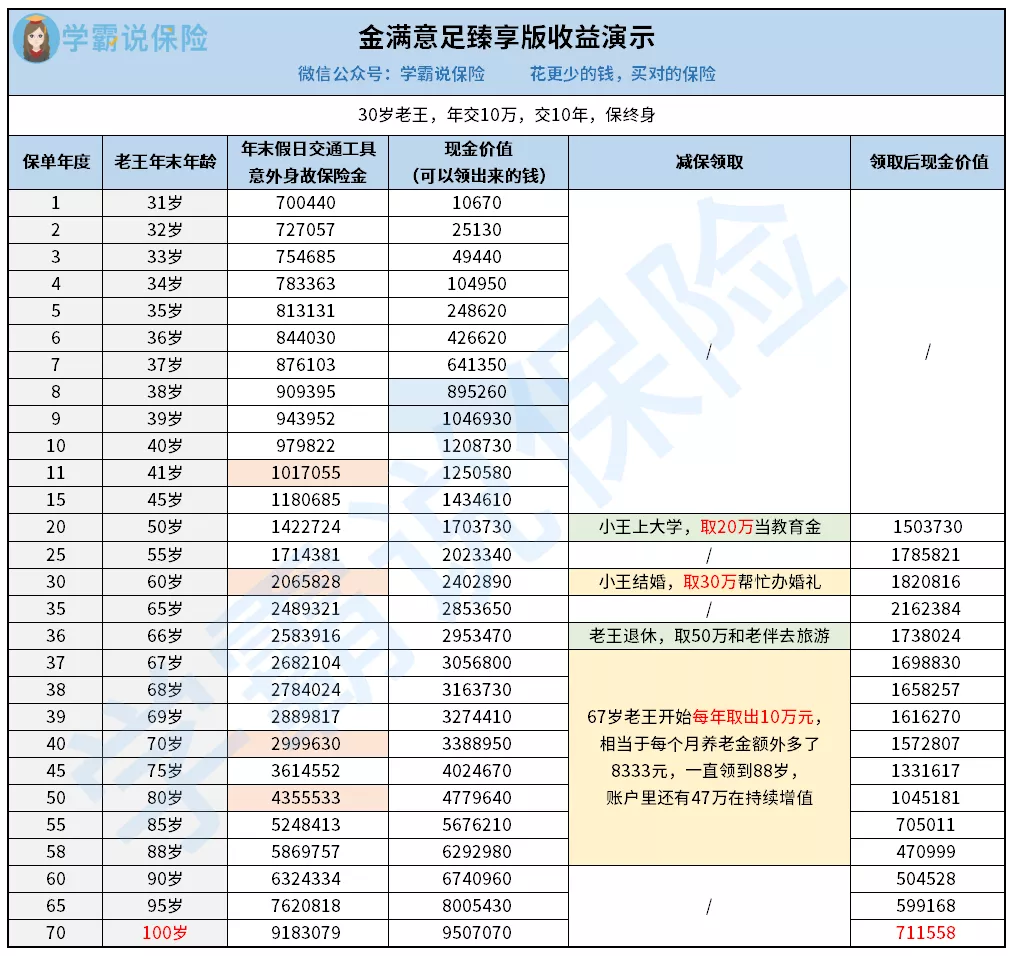The height and width of the screenshot is (956, 1013).
Task: Click the cell showing 7620818
Action: 306,906
